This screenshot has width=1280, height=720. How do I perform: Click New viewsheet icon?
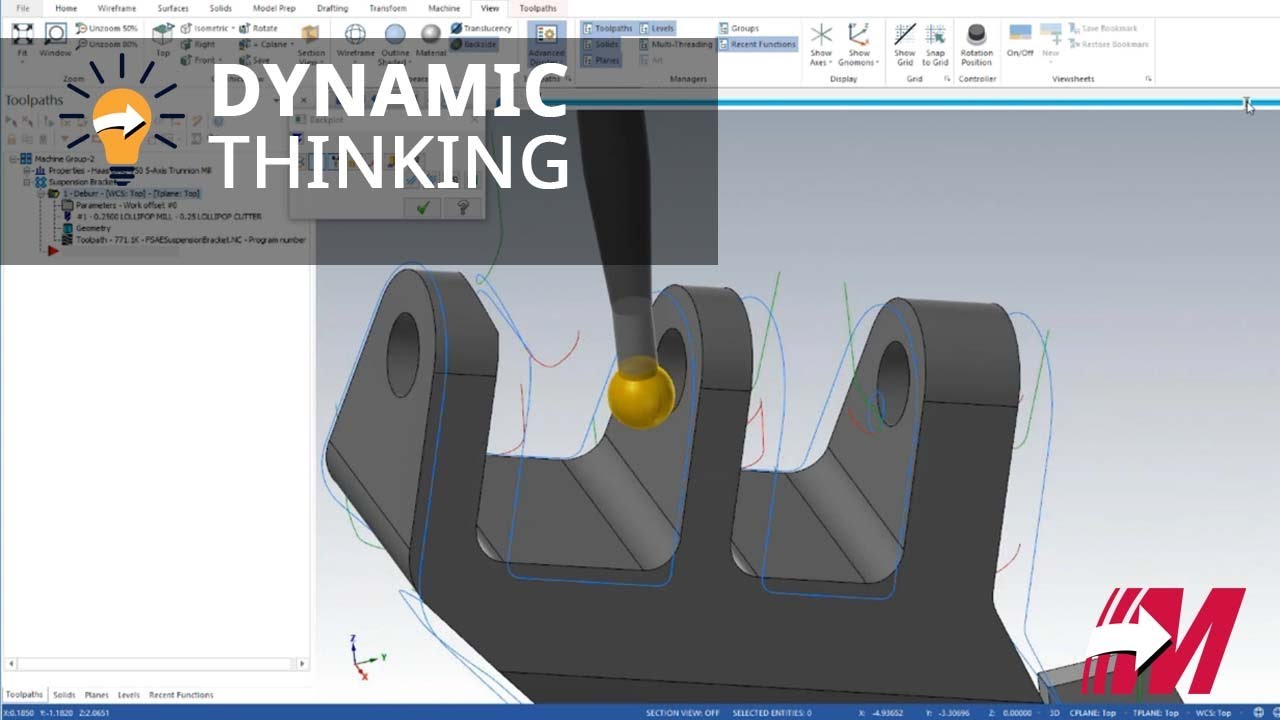pyautogui.click(x=1050, y=33)
